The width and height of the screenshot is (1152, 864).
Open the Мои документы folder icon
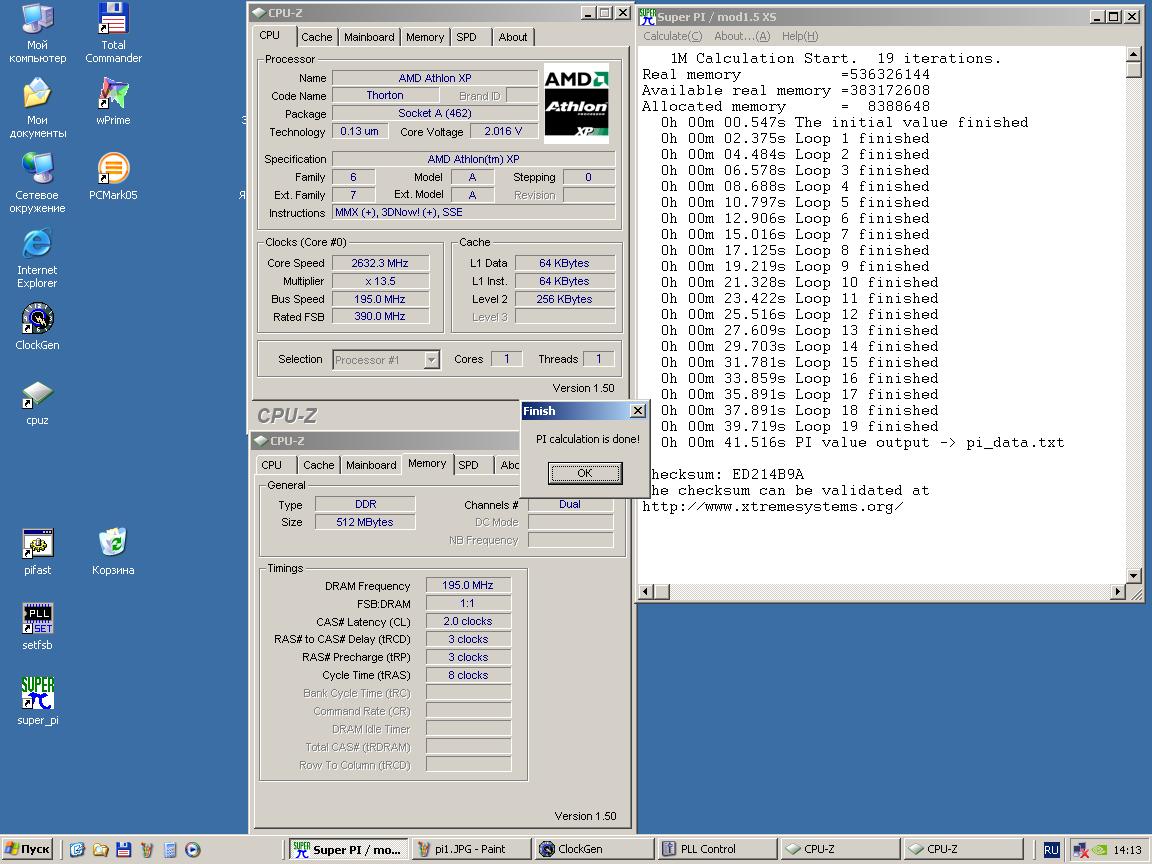point(37,109)
